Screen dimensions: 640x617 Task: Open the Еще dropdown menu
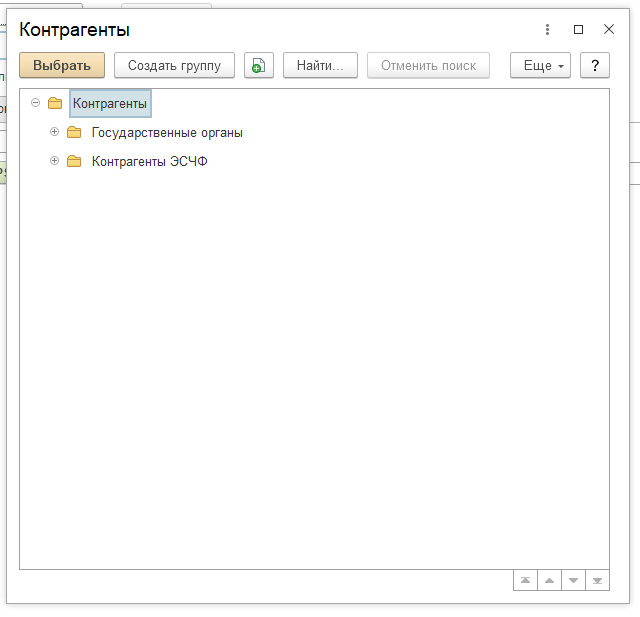(x=540, y=66)
